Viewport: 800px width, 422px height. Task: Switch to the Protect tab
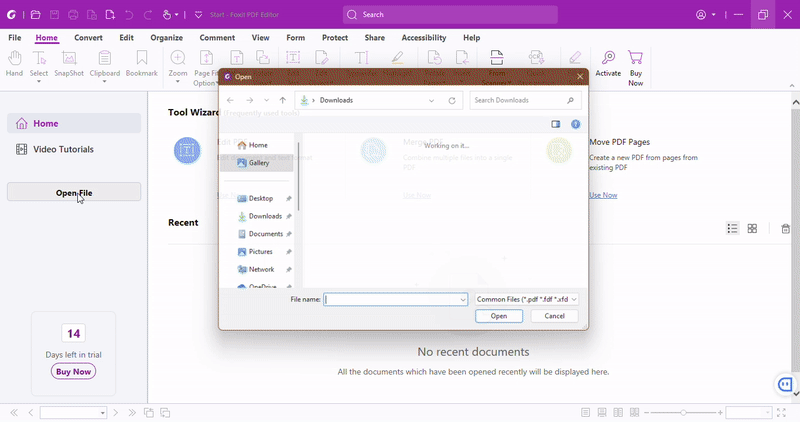[335, 38]
